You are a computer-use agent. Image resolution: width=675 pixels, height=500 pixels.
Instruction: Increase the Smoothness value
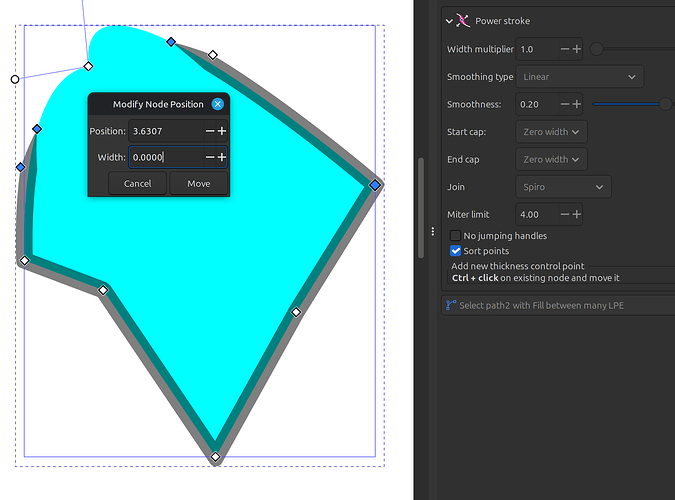coord(577,104)
